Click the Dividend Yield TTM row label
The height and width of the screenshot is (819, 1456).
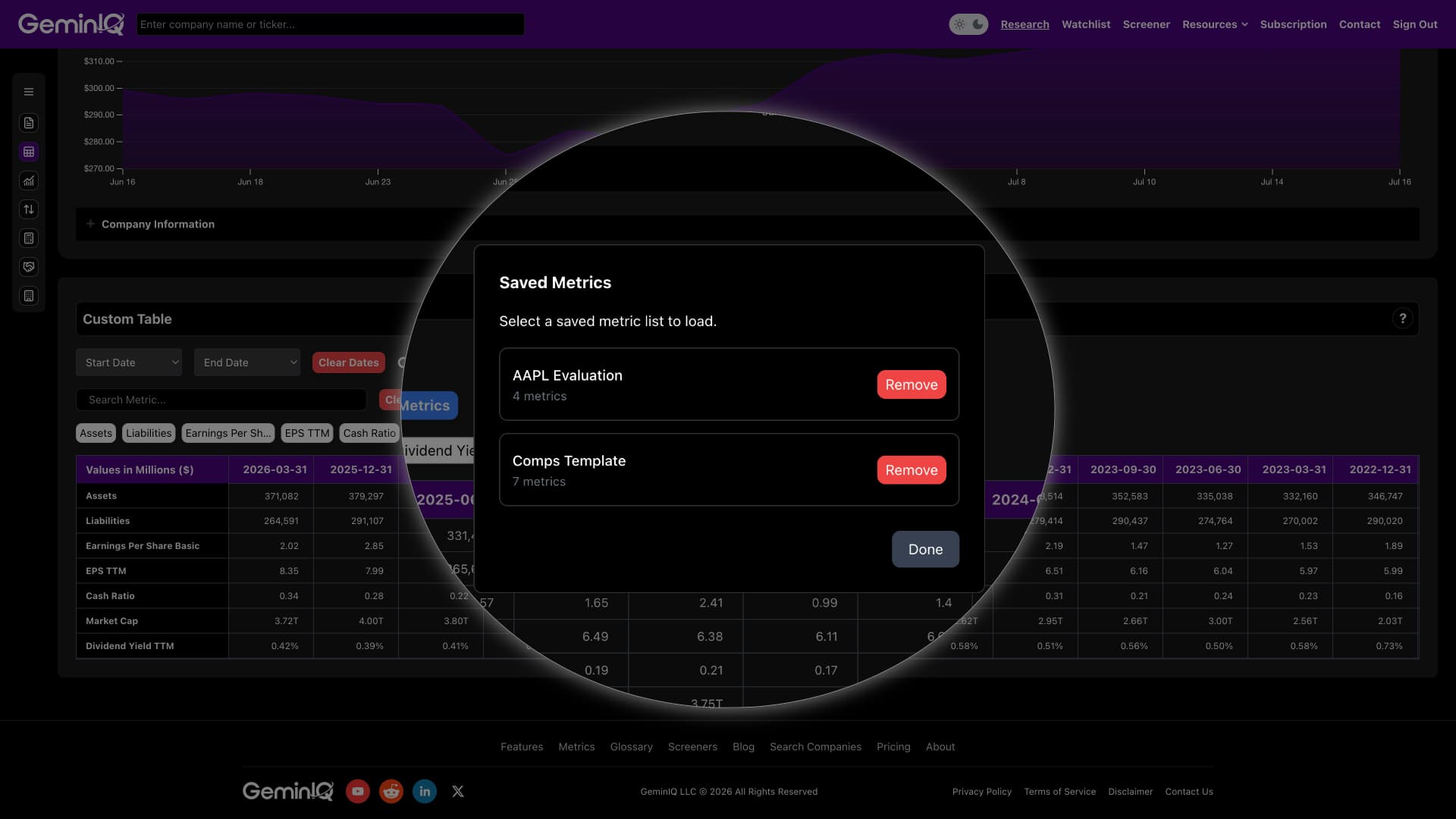(130, 646)
